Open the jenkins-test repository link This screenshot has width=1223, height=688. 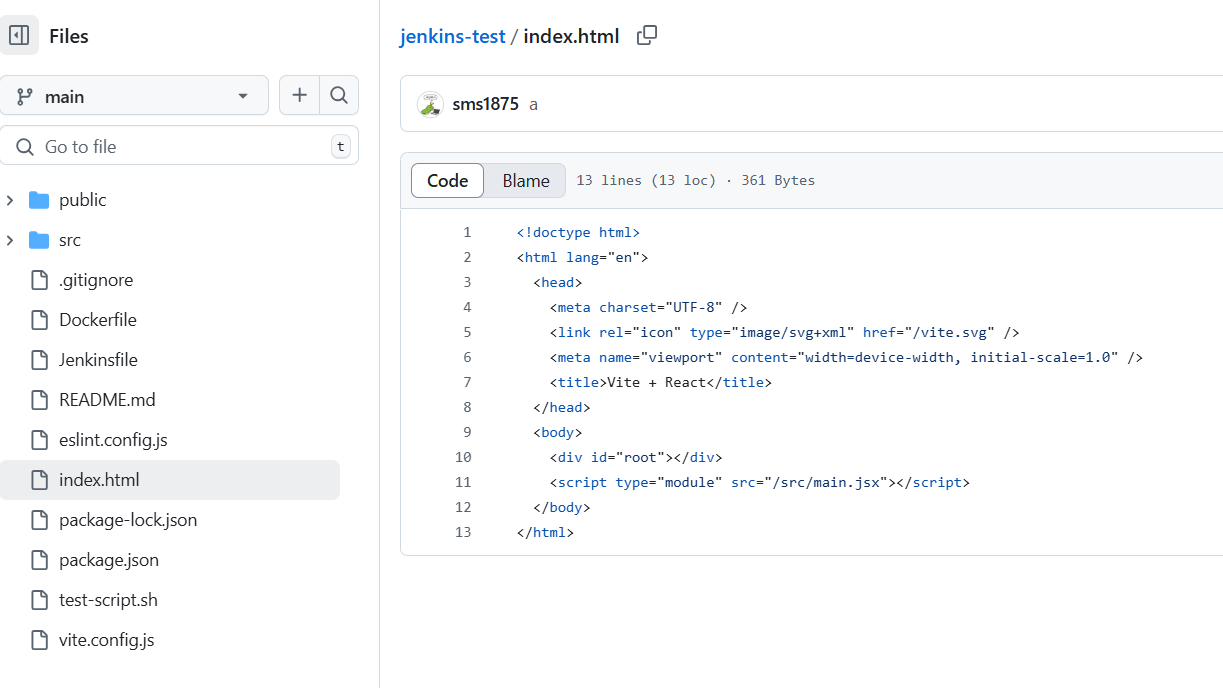tap(452, 36)
